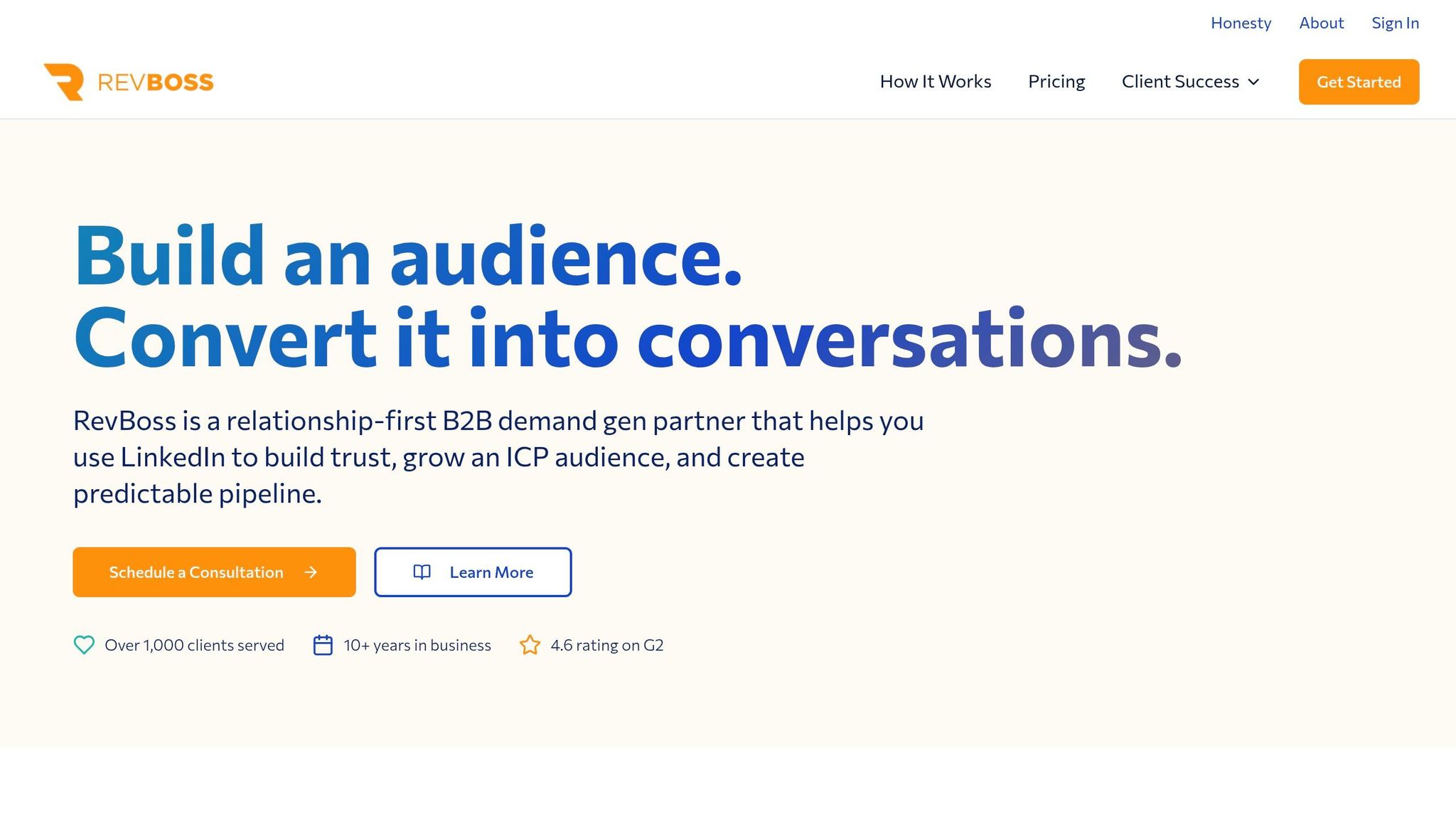Click the open book icon in Learn More

pyautogui.click(x=422, y=572)
